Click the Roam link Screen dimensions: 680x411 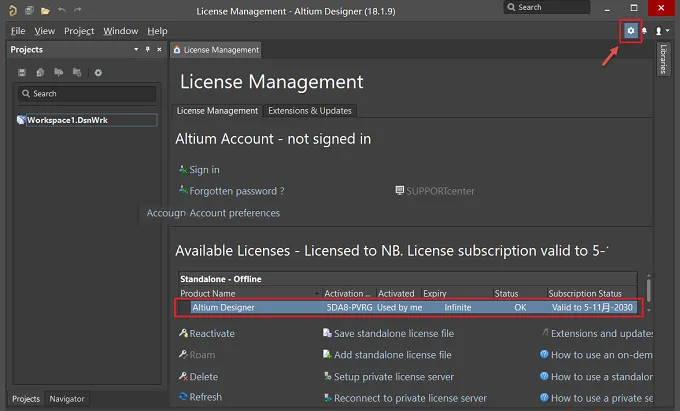[197, 355]
